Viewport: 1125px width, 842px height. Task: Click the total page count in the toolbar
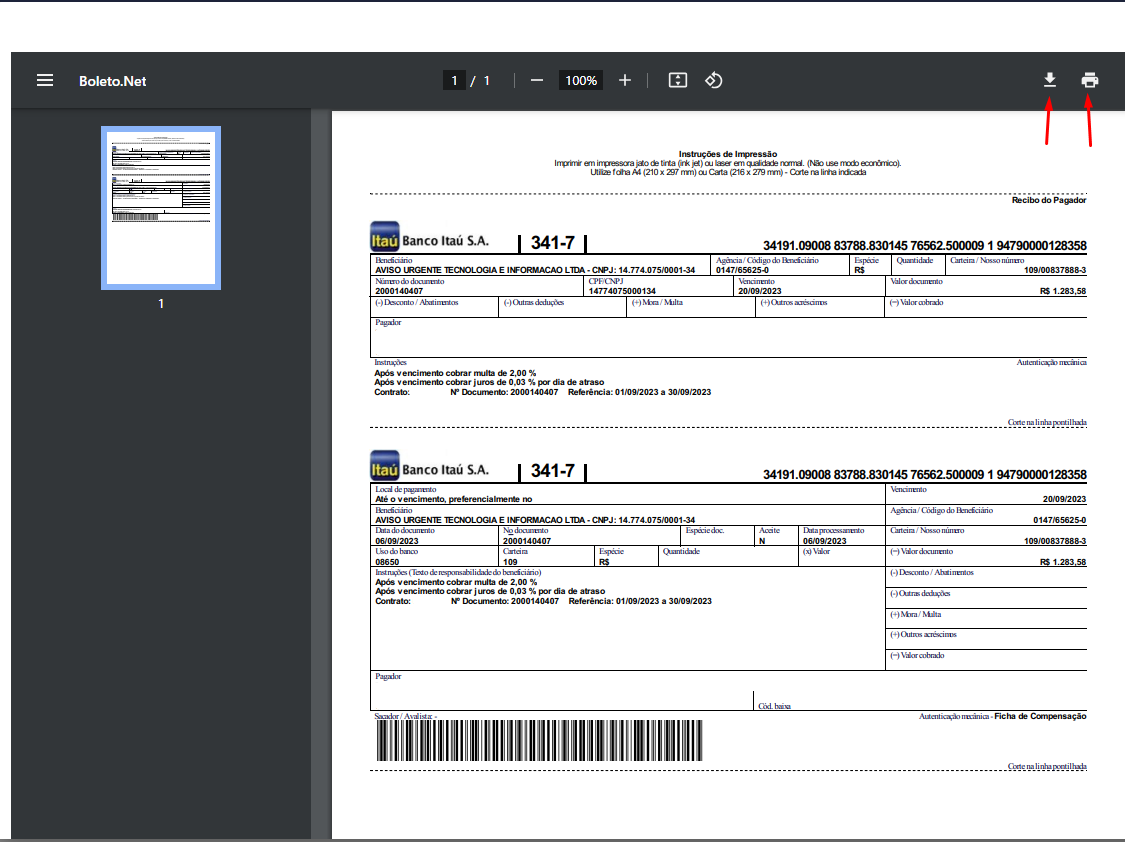click(x=487, y=81)
